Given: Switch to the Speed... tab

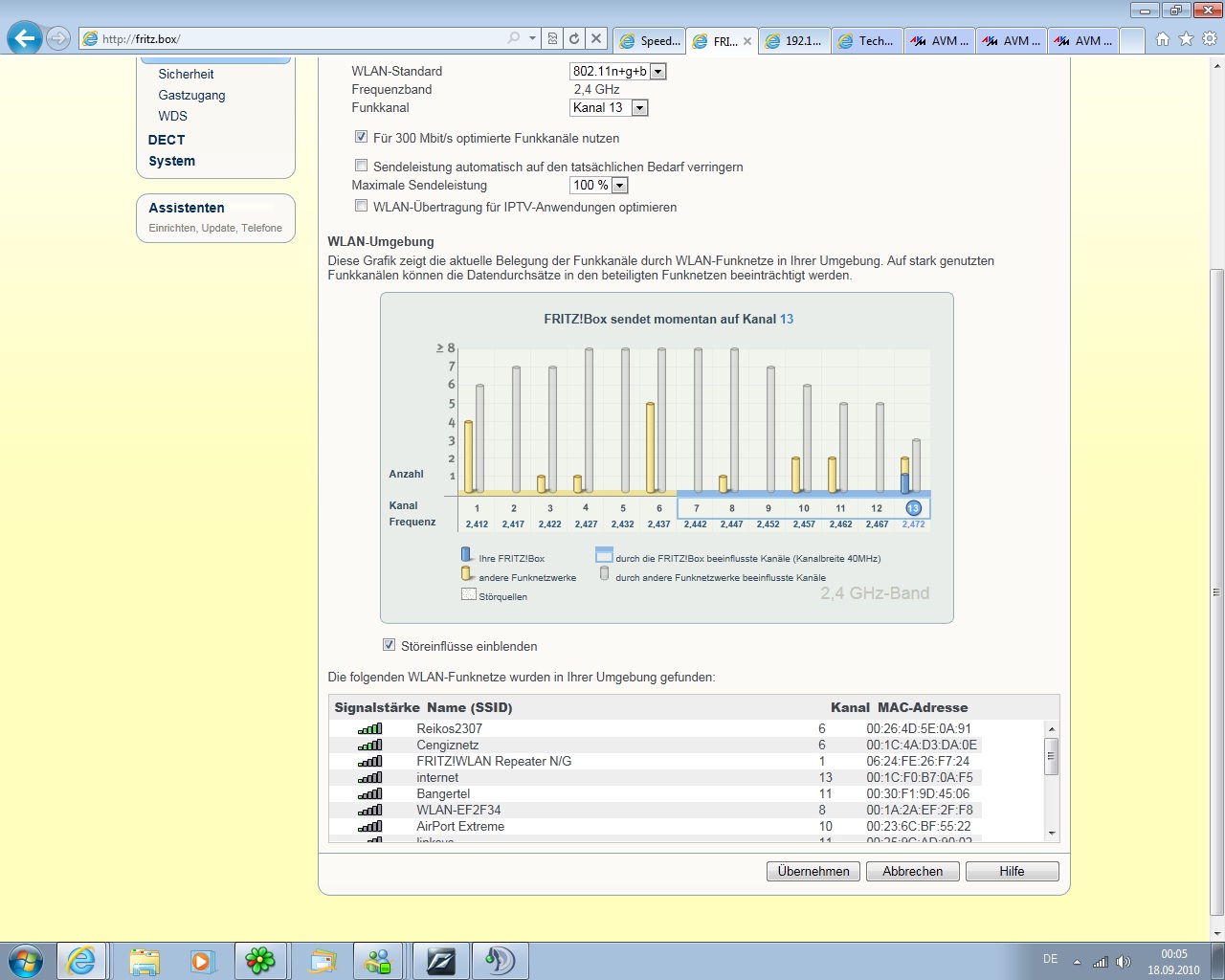Looking at the screenshot, I should pos(649,41).
